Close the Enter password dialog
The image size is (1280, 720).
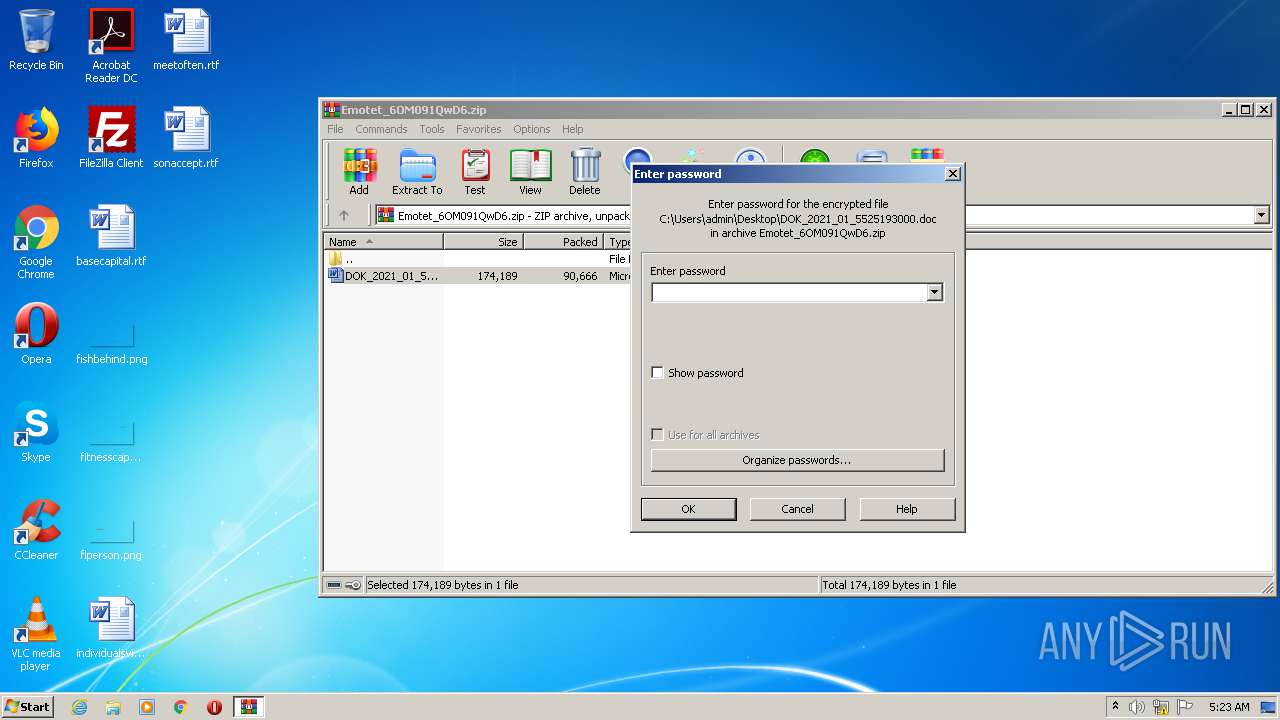(x=952, y=173)
